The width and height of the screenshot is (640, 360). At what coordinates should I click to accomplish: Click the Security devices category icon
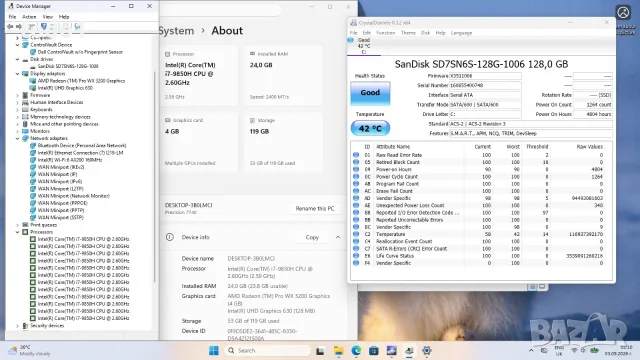click(x=25, y=326)
